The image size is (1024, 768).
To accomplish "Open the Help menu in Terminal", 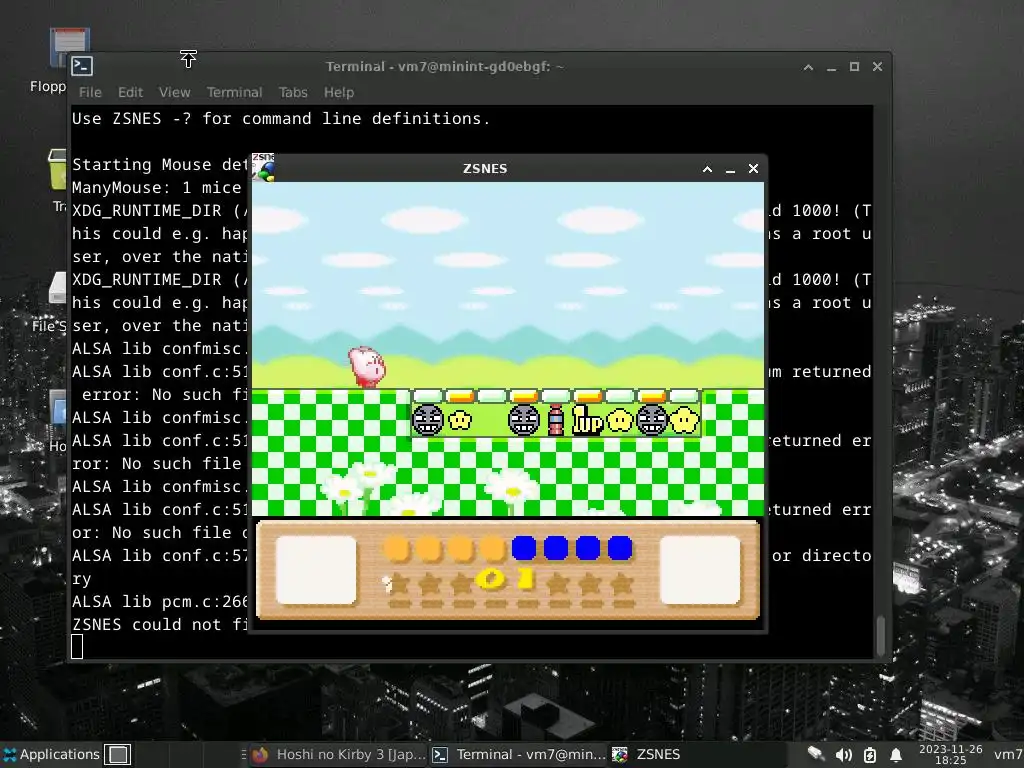I will [339, 92].
